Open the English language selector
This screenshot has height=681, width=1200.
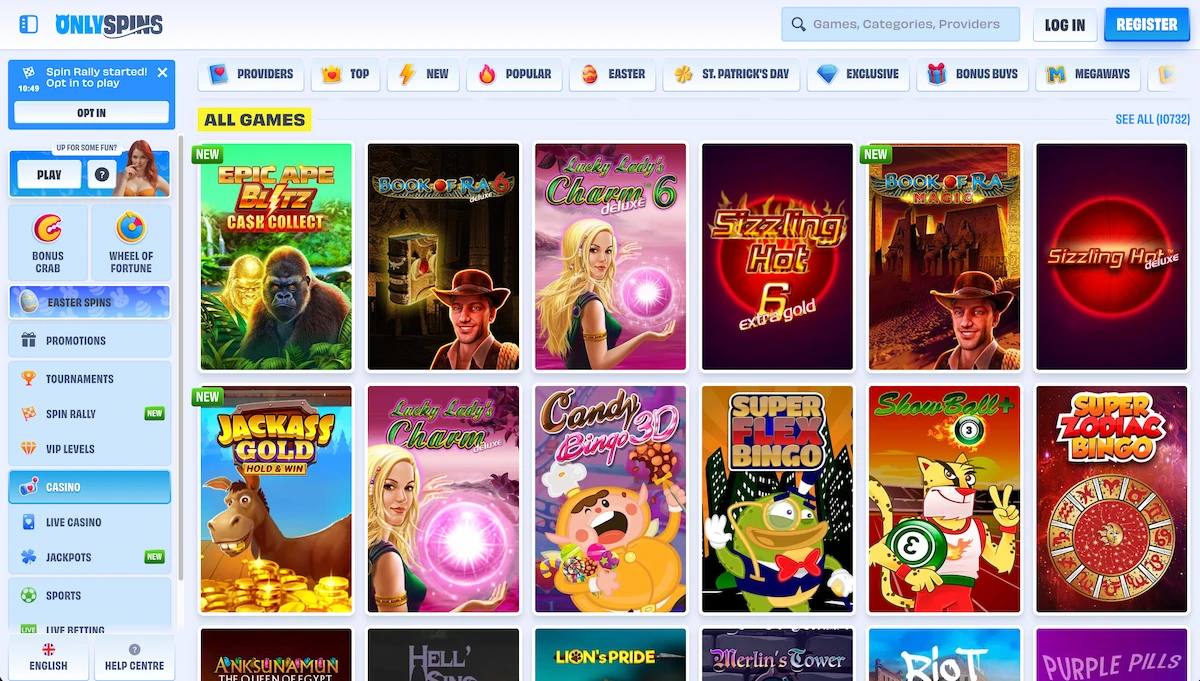click(x=48, y=657)
